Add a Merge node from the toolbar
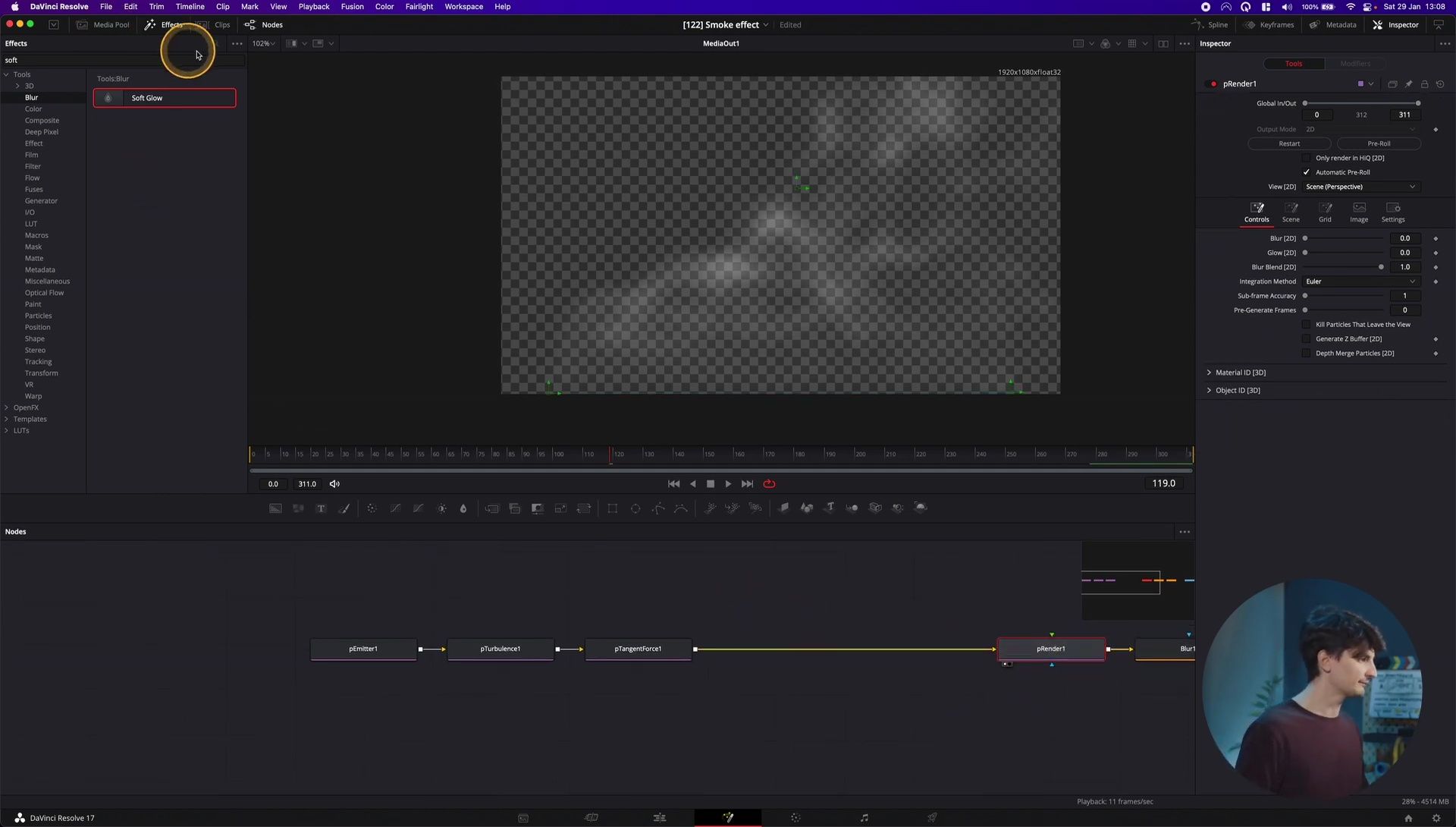Image resolution: width=1456 pixels, height=827 pixels. (x=491, y=508)
